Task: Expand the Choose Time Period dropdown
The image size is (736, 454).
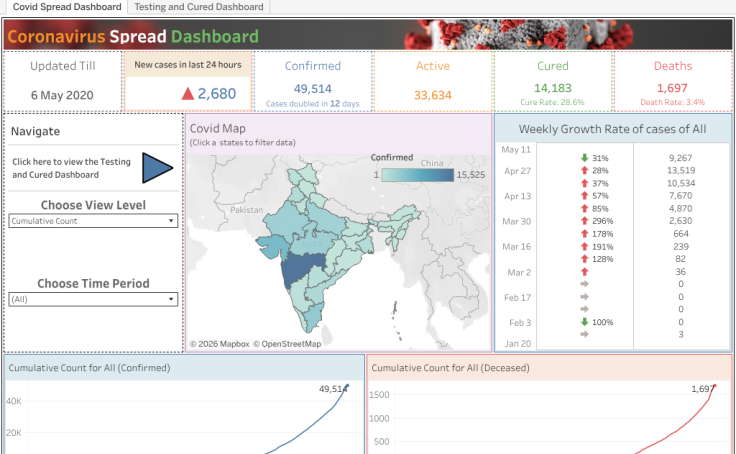Action: coord(94,299)
